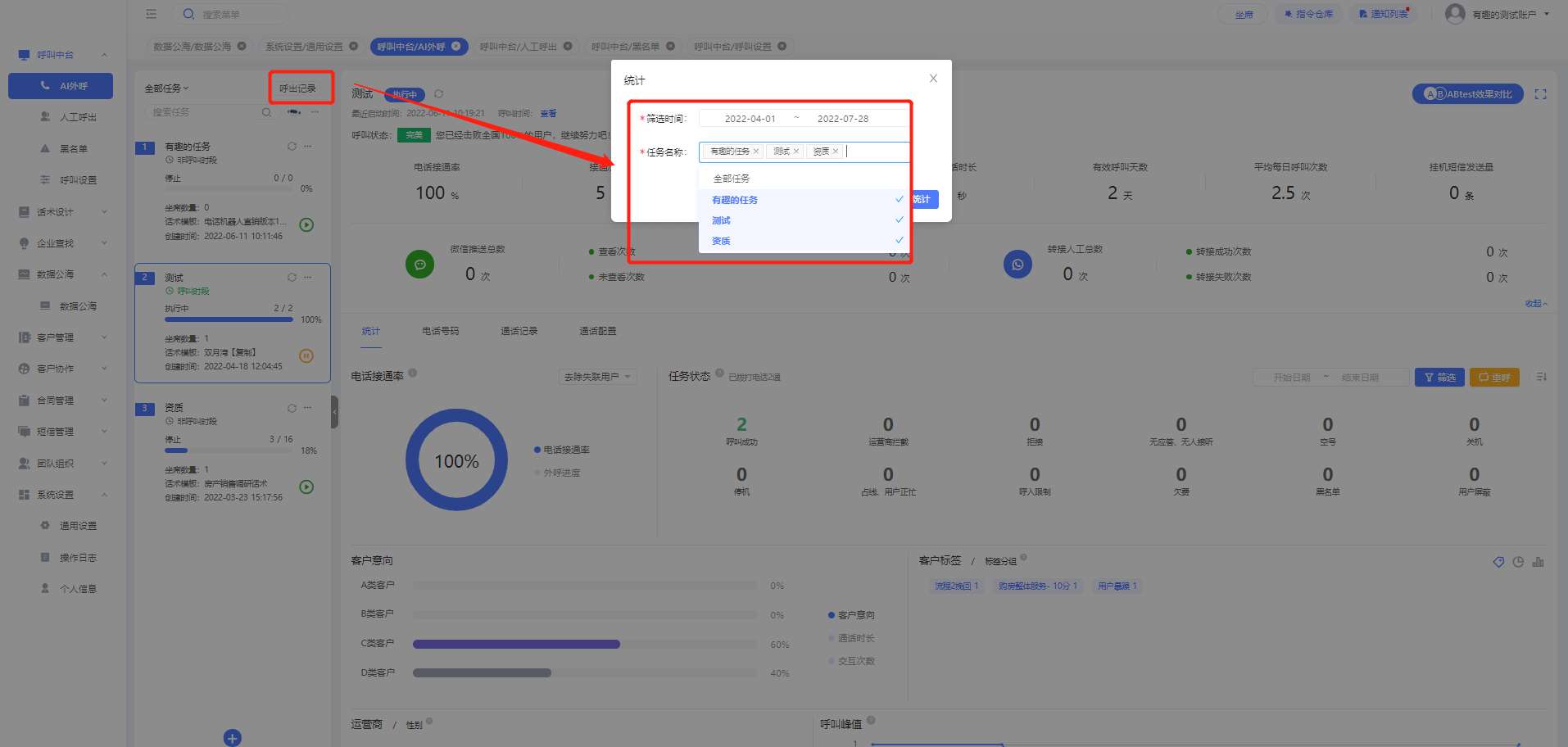1568x747 pixels.
Task: Toggle the 外呼进度 chart legend
Action: point(557,473)
